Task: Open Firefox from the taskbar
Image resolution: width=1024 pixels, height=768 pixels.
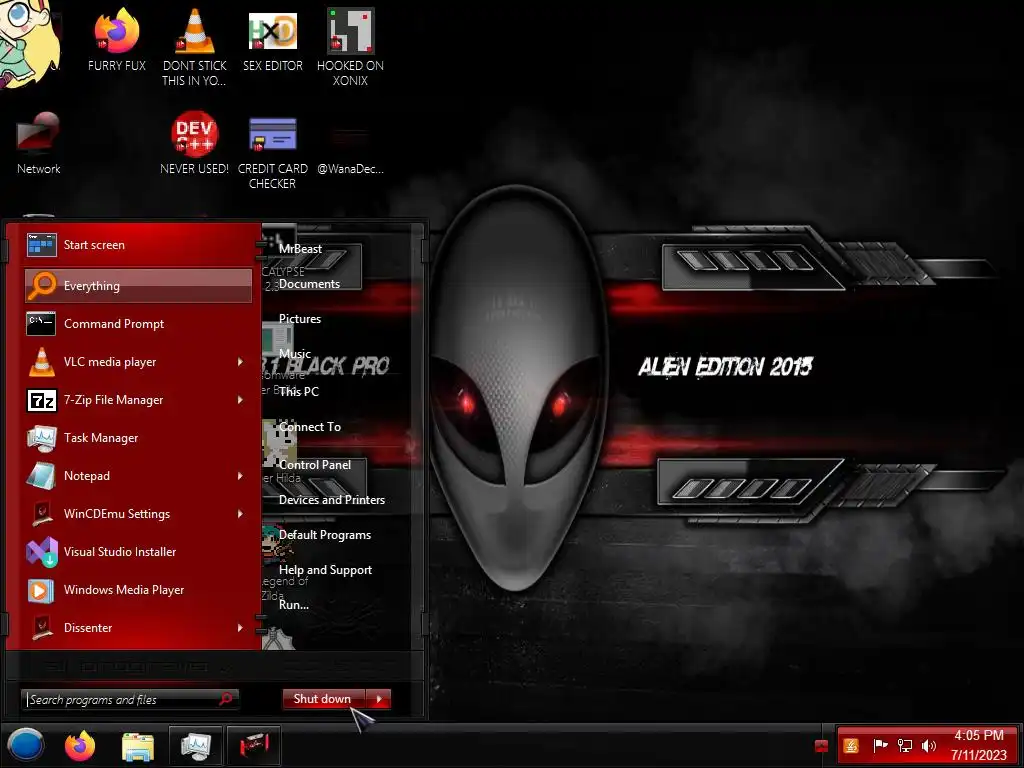Action: 80,745
